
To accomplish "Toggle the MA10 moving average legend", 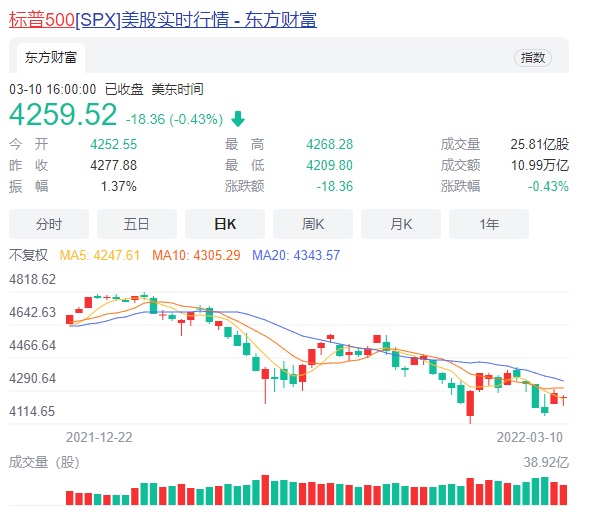I will tap(196, 255).
